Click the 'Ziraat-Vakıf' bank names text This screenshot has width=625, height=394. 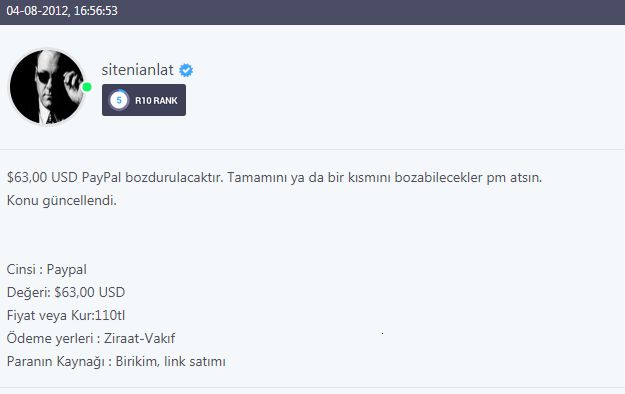(140, 339)
